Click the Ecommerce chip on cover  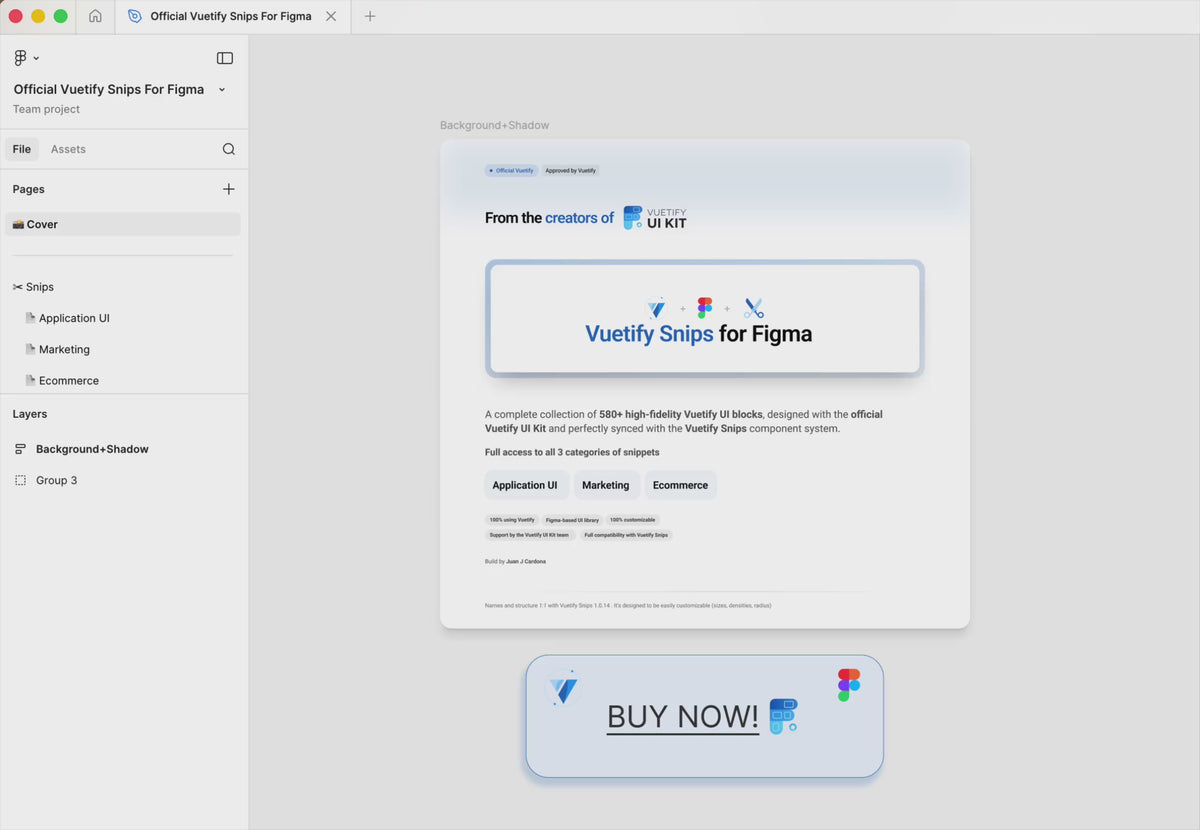[681, 485]
